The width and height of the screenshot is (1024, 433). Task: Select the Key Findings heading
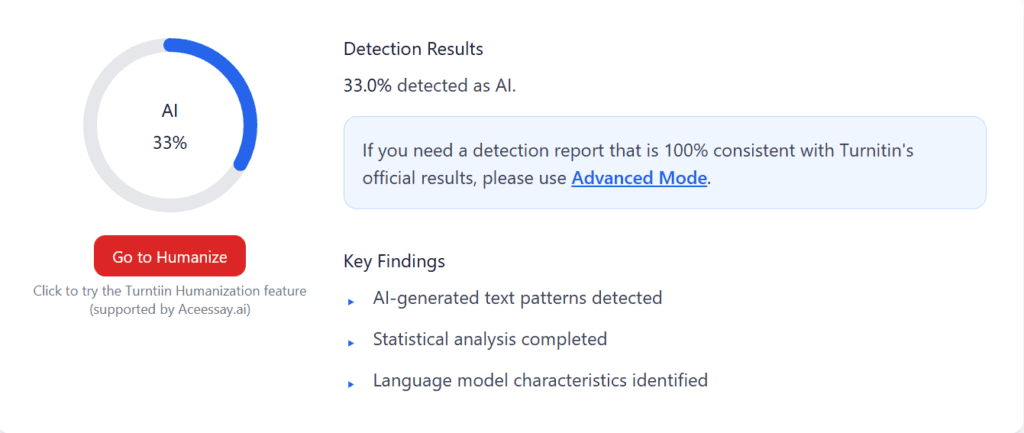pyautogui.click(x=394, y=261)
